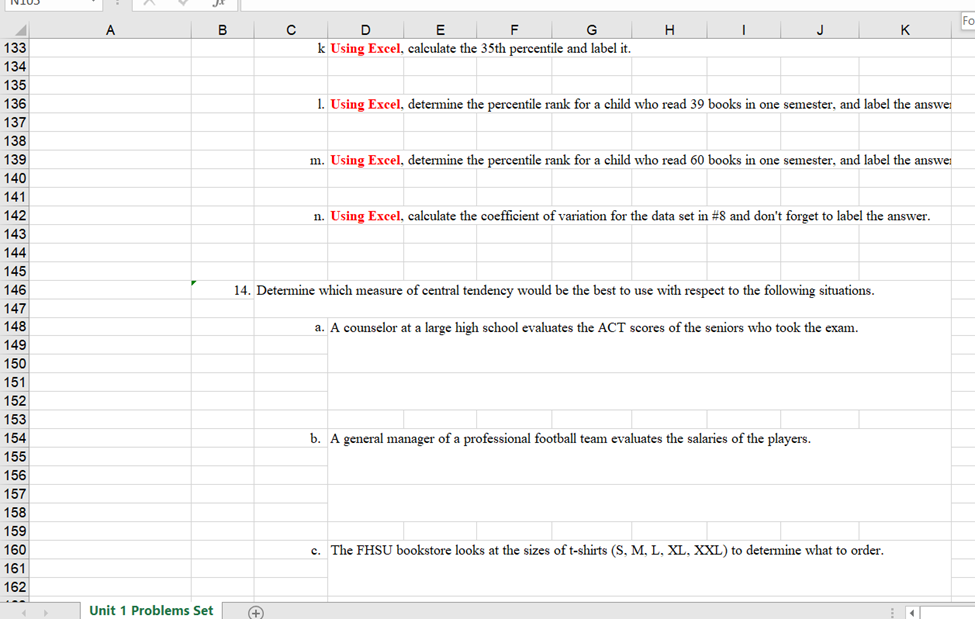This screenshot has height=619, width=975.
Task: Click the 'b.' item label in row 154
Action: click(316, 439)
